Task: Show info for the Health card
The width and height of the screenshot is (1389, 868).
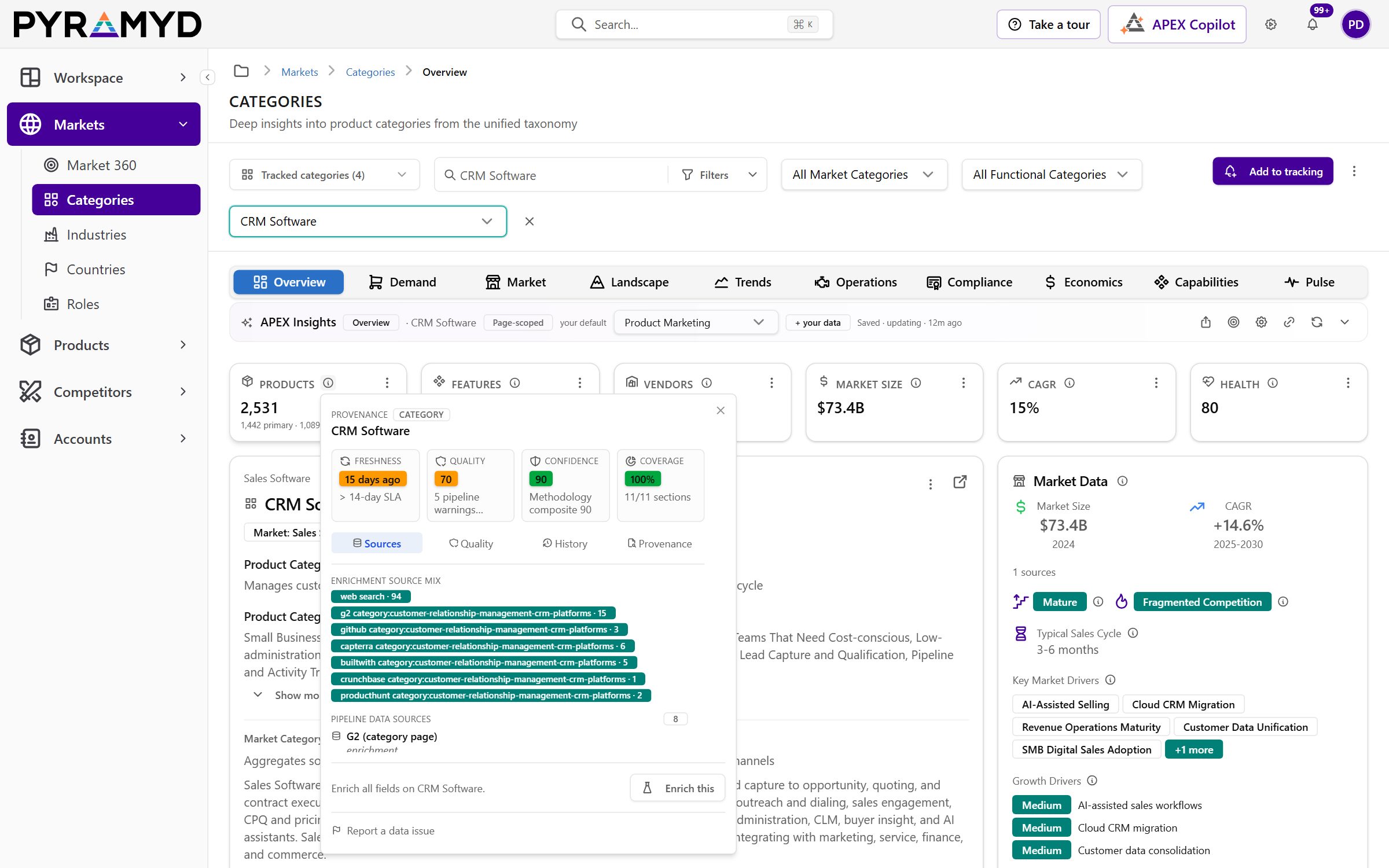Action: pos(1272,383)
